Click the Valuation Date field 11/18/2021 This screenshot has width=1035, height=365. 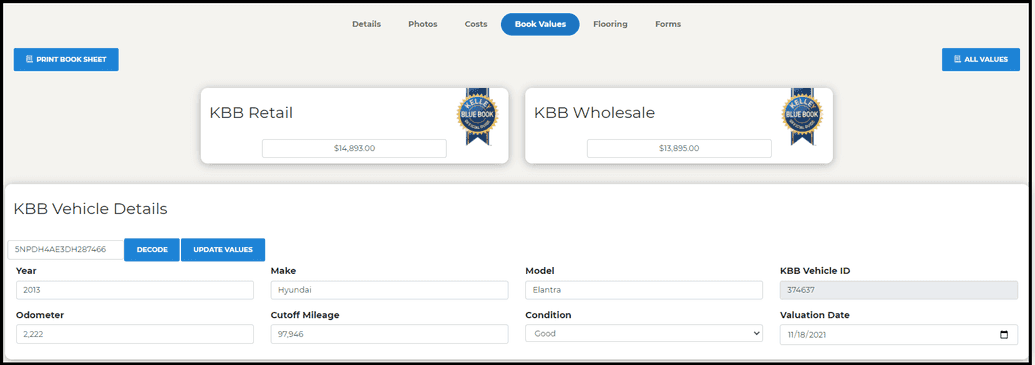(x=899, y=335)
